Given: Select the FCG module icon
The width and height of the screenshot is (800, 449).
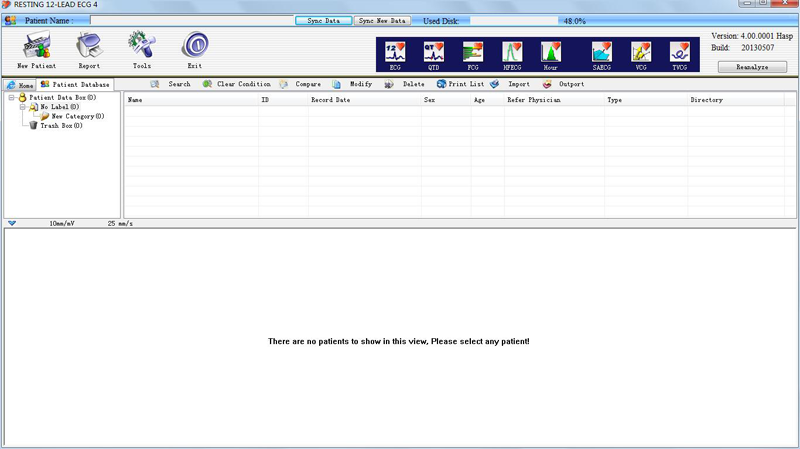Looking at the screenshot, I should pos(473,52).
